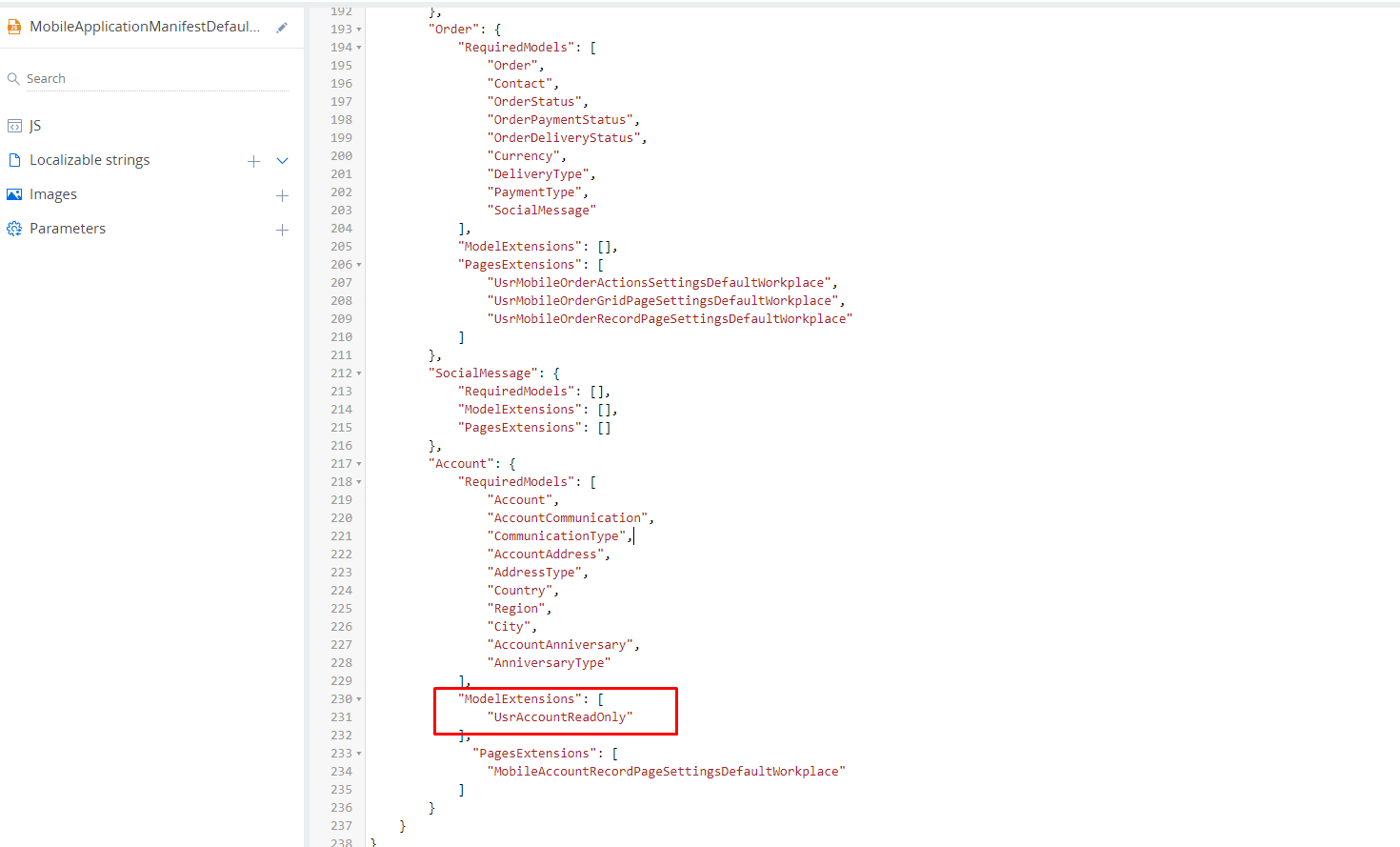Click "MobileAccountRecordPageSettingsDefaultWorkplace" on line 234
This screenshot has width=1400, height=847.
(667, 772)
